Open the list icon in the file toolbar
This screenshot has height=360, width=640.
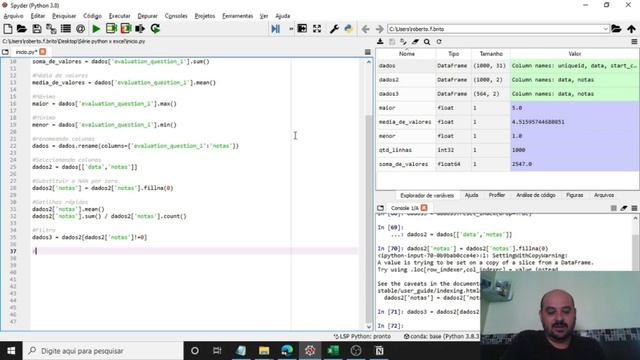66,29
